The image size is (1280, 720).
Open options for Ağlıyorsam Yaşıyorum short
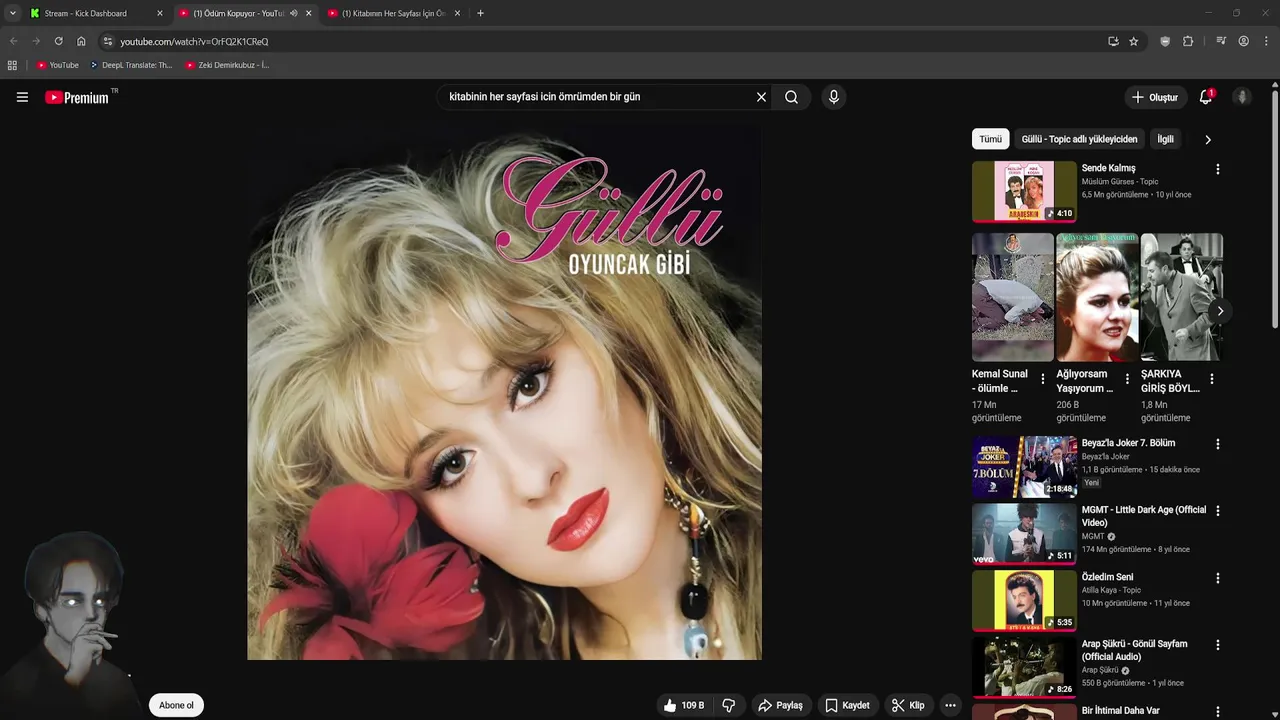coord(1127,379)
